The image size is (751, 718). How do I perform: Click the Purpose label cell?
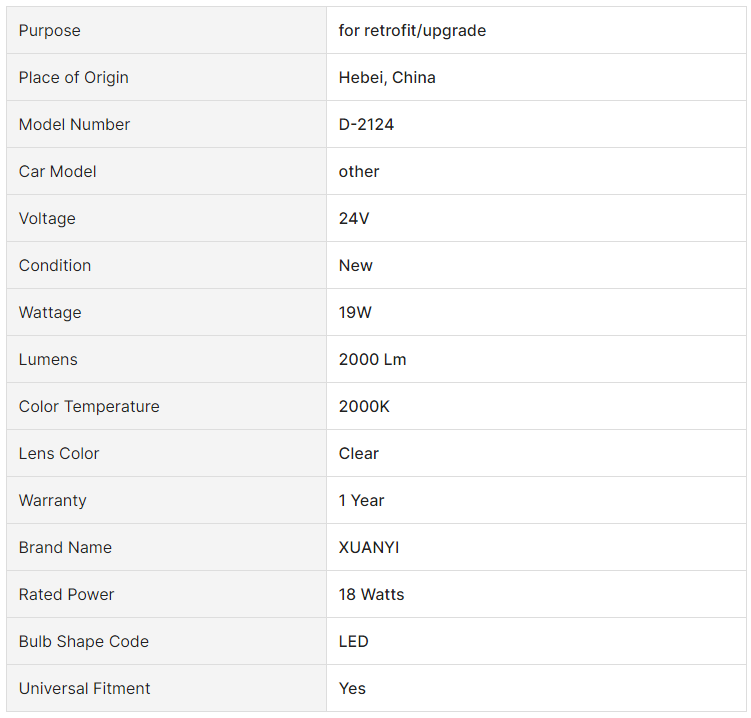coord(166,30)
